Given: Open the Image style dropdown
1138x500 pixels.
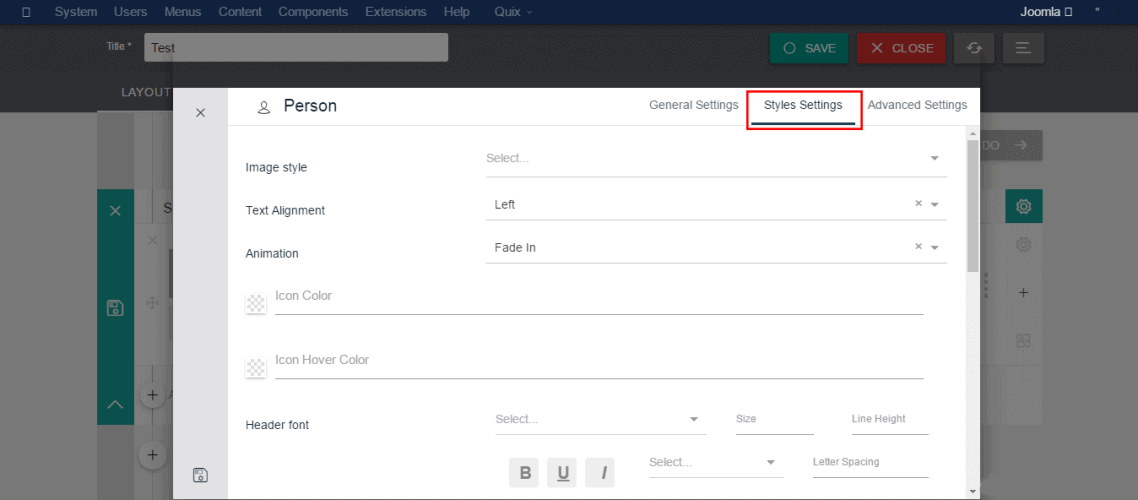Looking at the screenshot, I should point(715,158).
